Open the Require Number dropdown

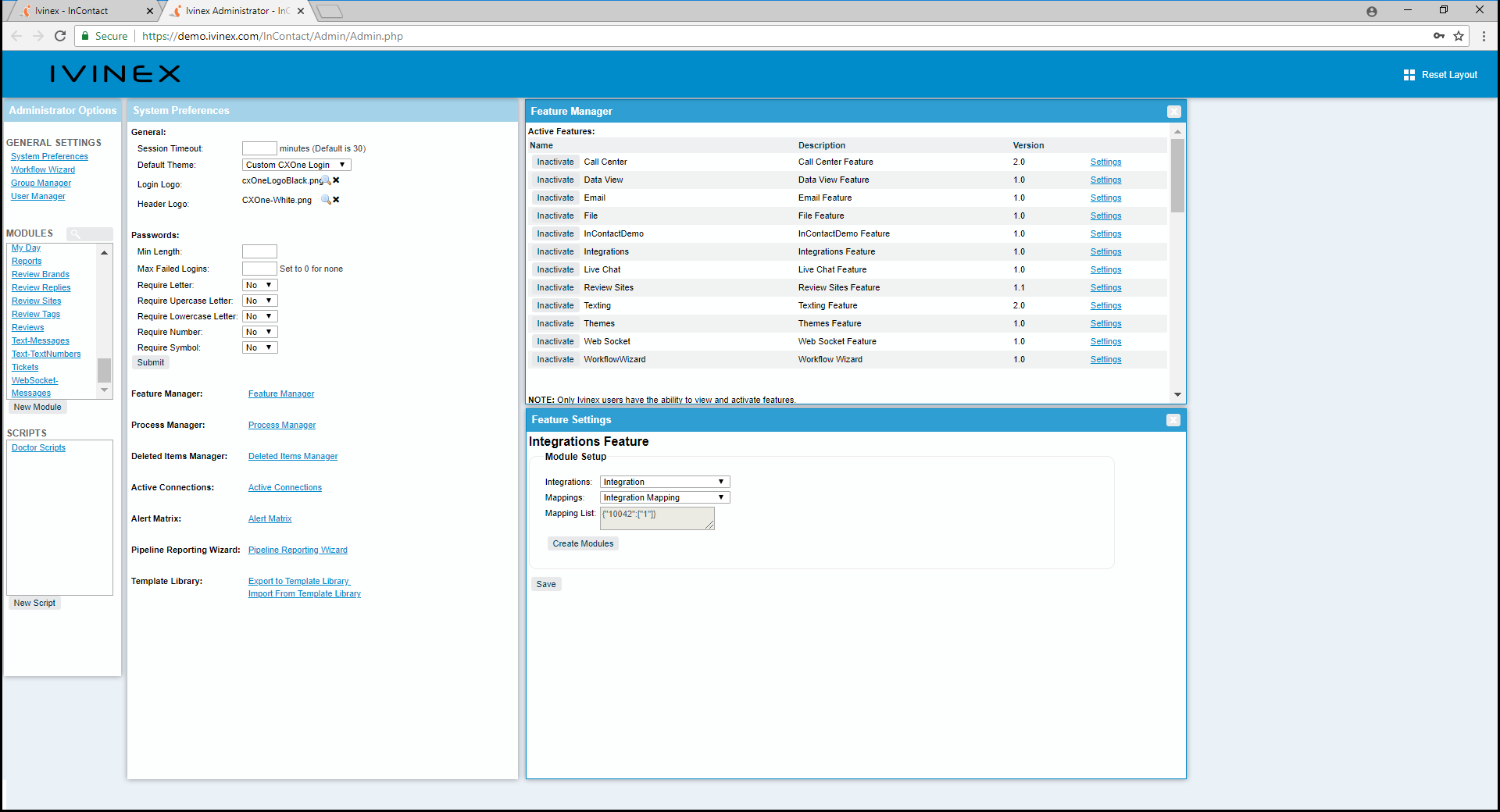coord(259,332)
